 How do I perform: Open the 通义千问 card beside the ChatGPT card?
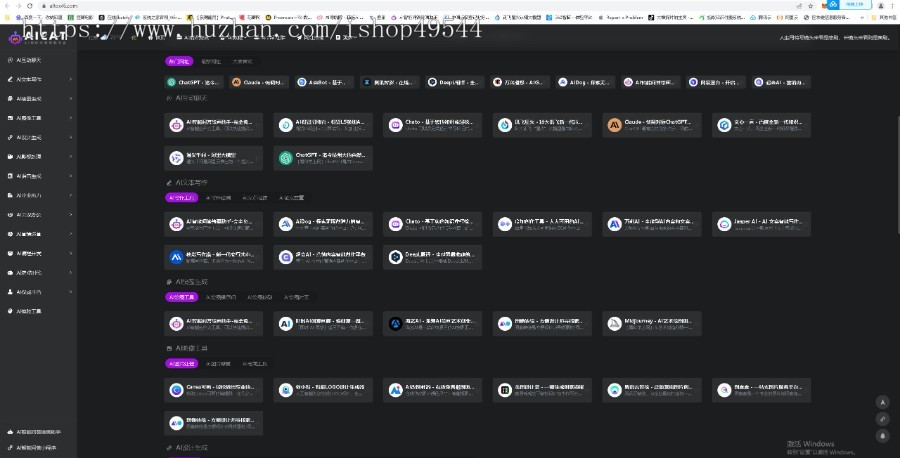214,158
